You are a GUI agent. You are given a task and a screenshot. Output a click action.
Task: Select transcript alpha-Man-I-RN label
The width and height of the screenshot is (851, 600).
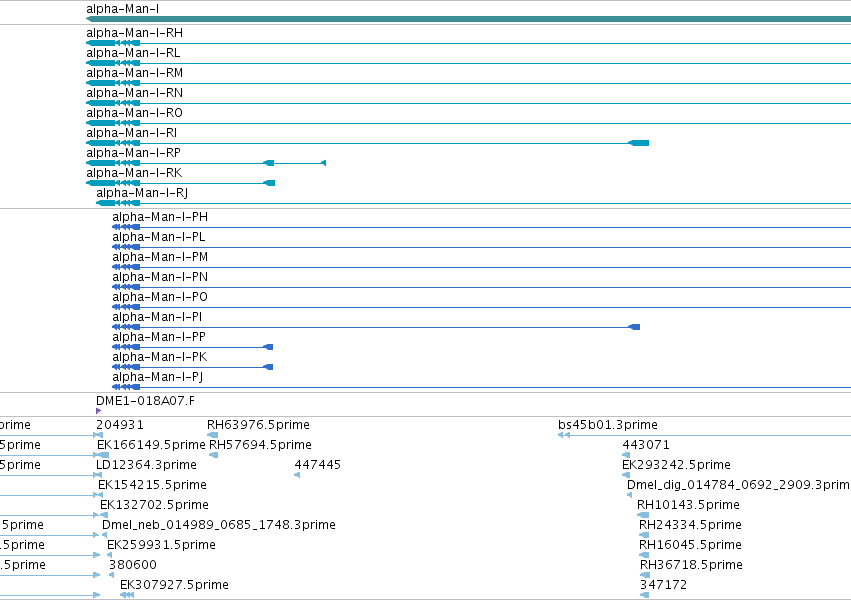click(x=135, y=93)
